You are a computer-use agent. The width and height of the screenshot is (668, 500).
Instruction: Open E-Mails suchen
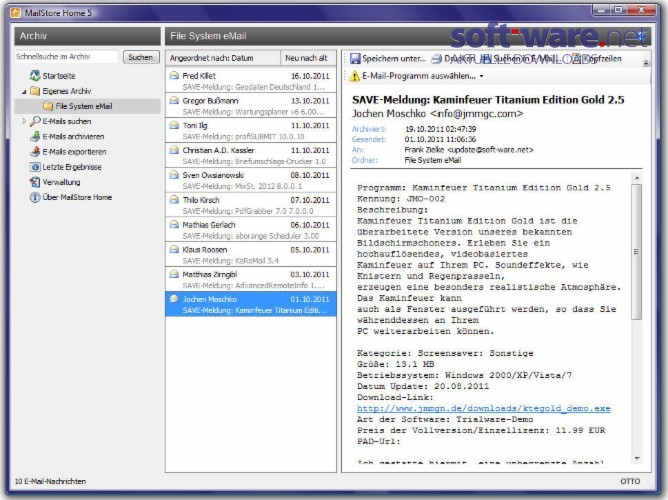coord(67,121)
